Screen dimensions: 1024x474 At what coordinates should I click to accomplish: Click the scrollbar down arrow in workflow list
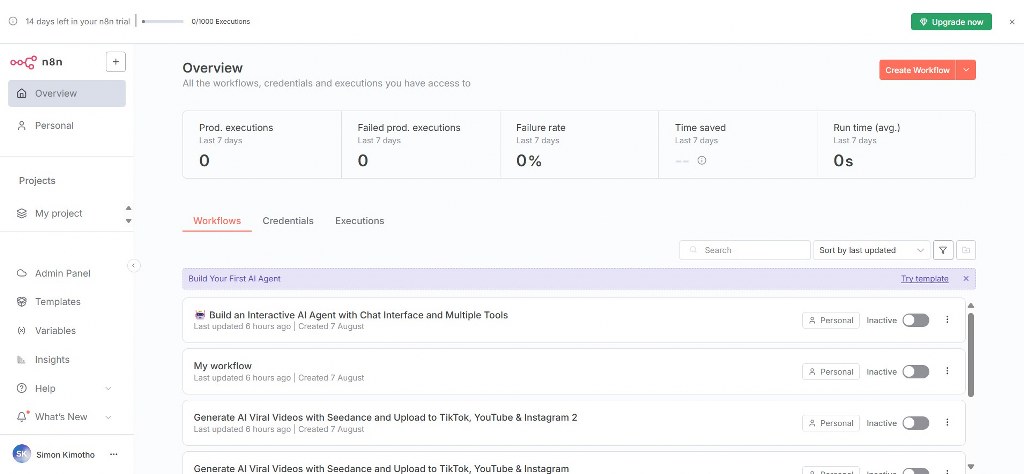[970, 467]
